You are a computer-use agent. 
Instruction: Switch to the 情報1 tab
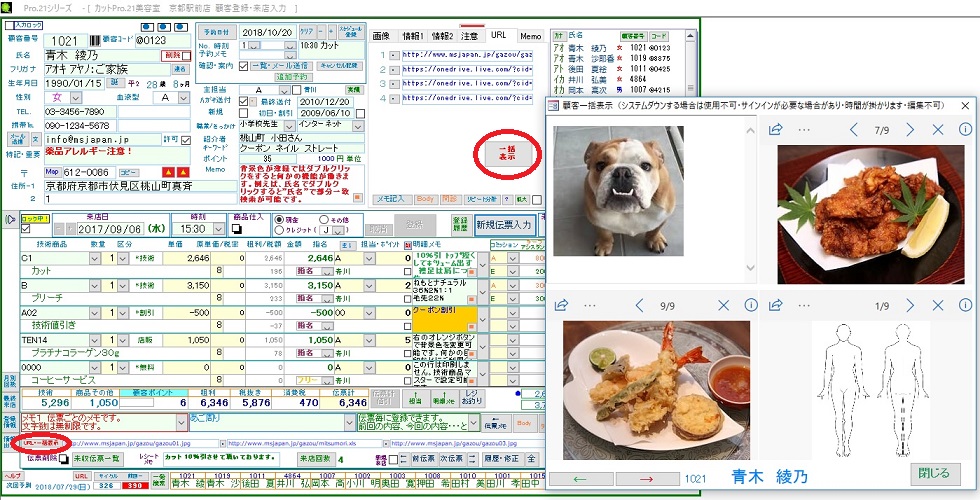[x=412, y=36]
